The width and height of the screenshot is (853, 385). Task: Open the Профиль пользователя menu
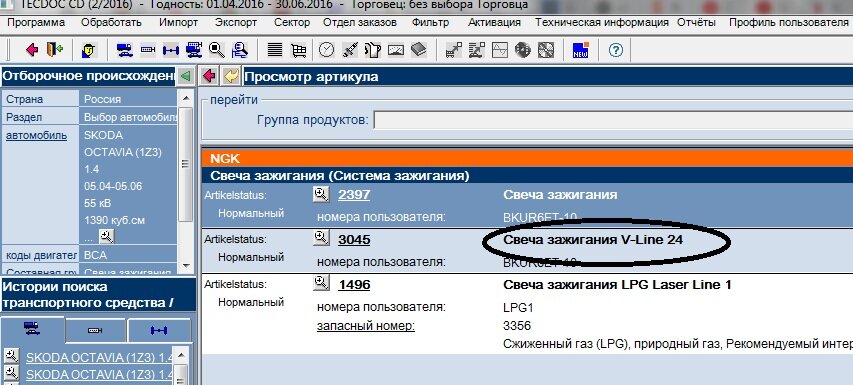[x=788, y=22]
